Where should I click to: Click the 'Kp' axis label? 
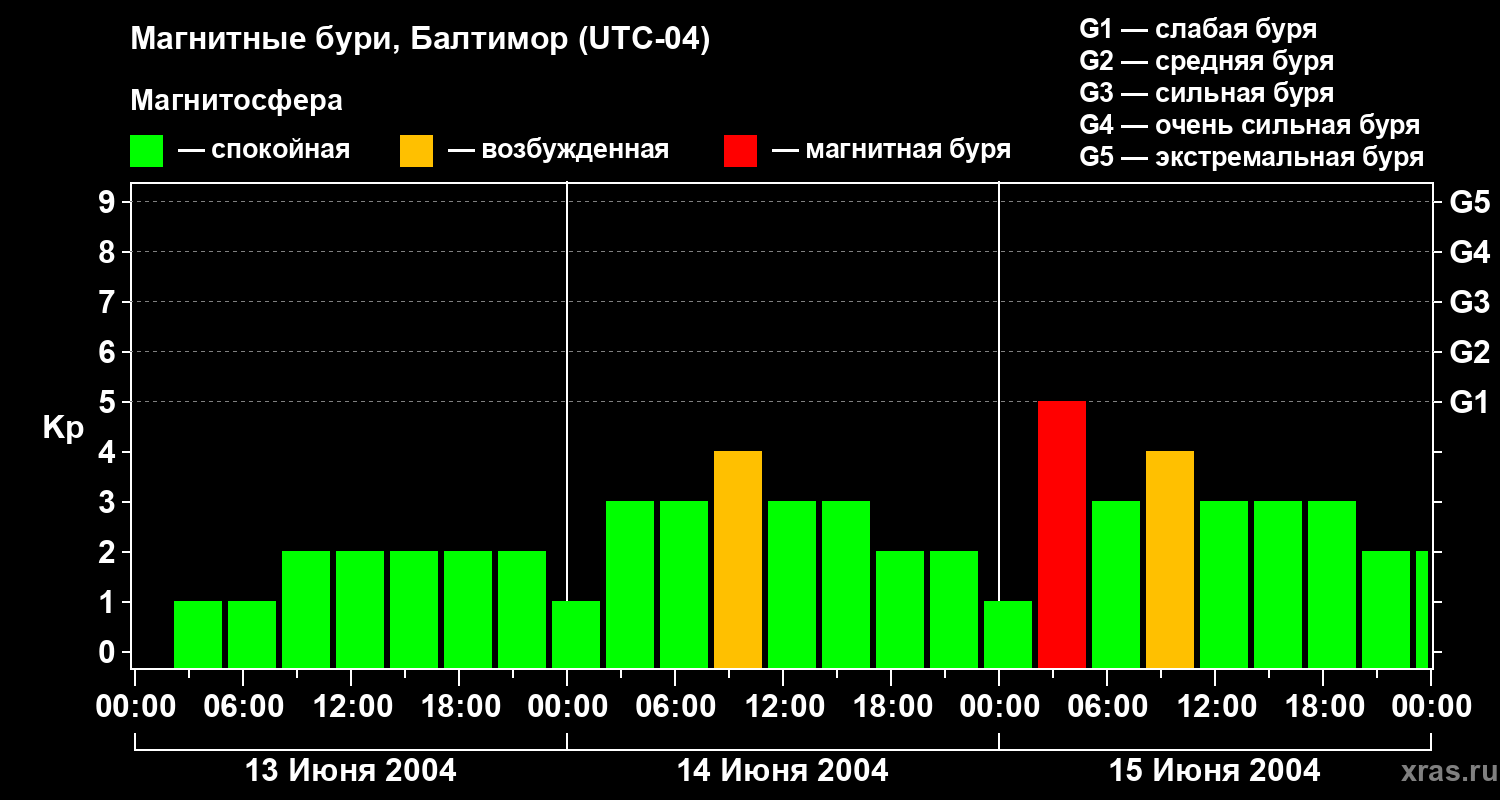(63, 428)
